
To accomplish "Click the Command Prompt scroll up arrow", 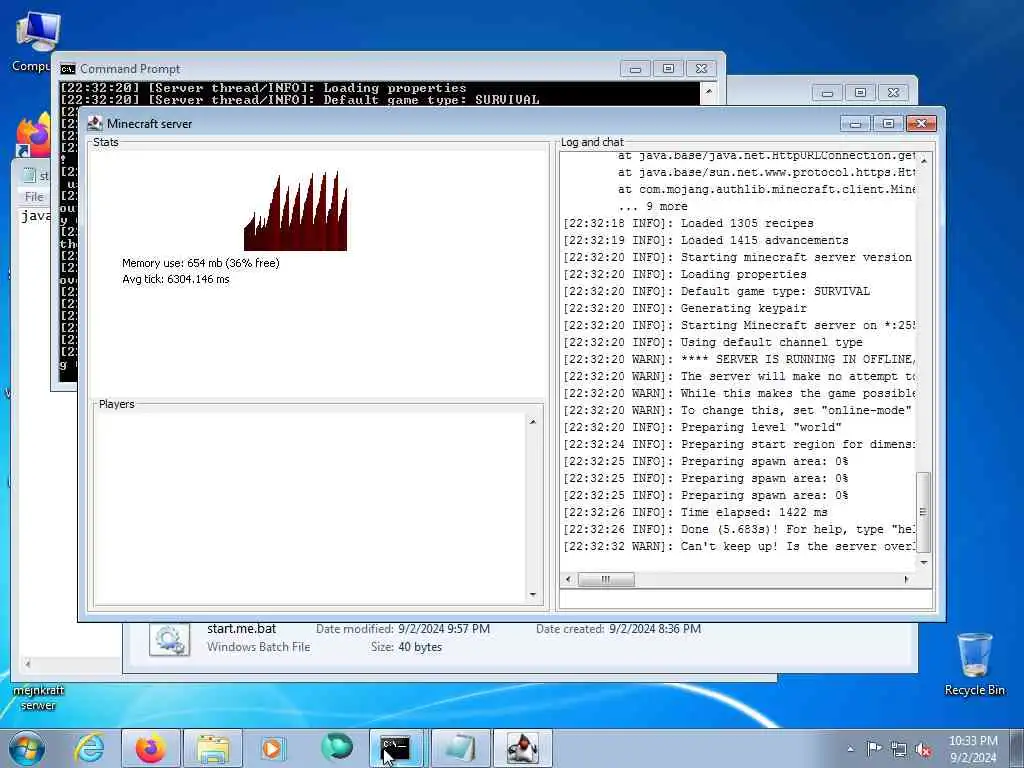I will pos(709,91).
